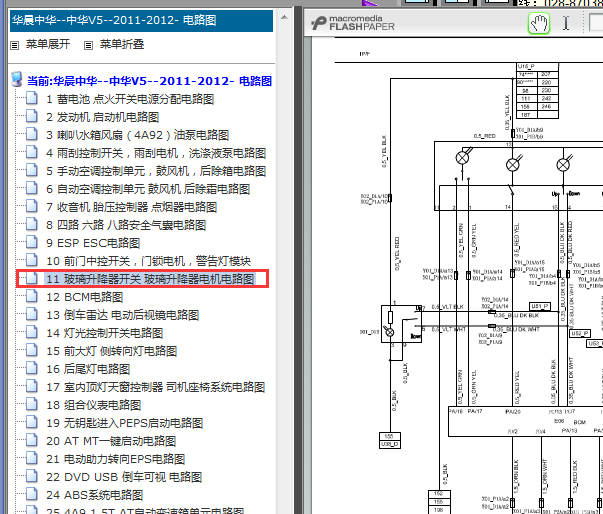This screenshot has height=514, width=603.
Task: Click document icon for 9 ESP ESC电路图
Action: click(32, 242)
